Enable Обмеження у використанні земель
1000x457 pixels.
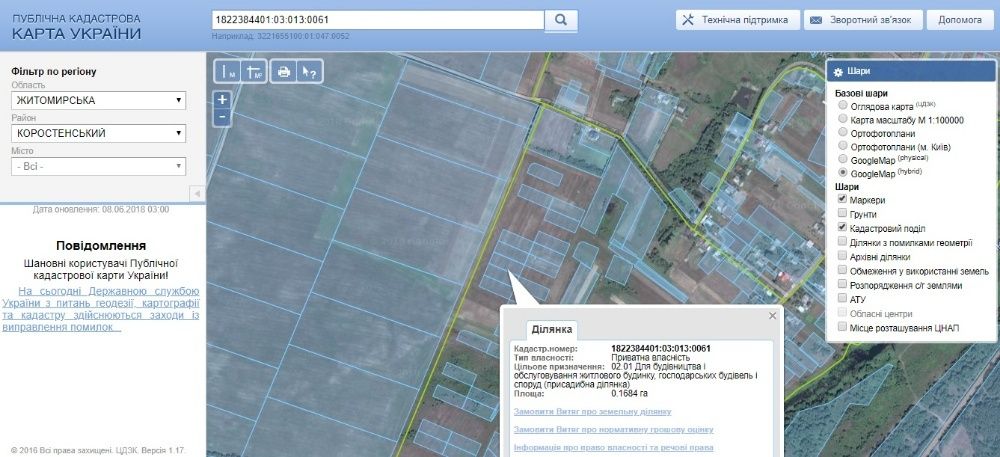coord(842,271)
